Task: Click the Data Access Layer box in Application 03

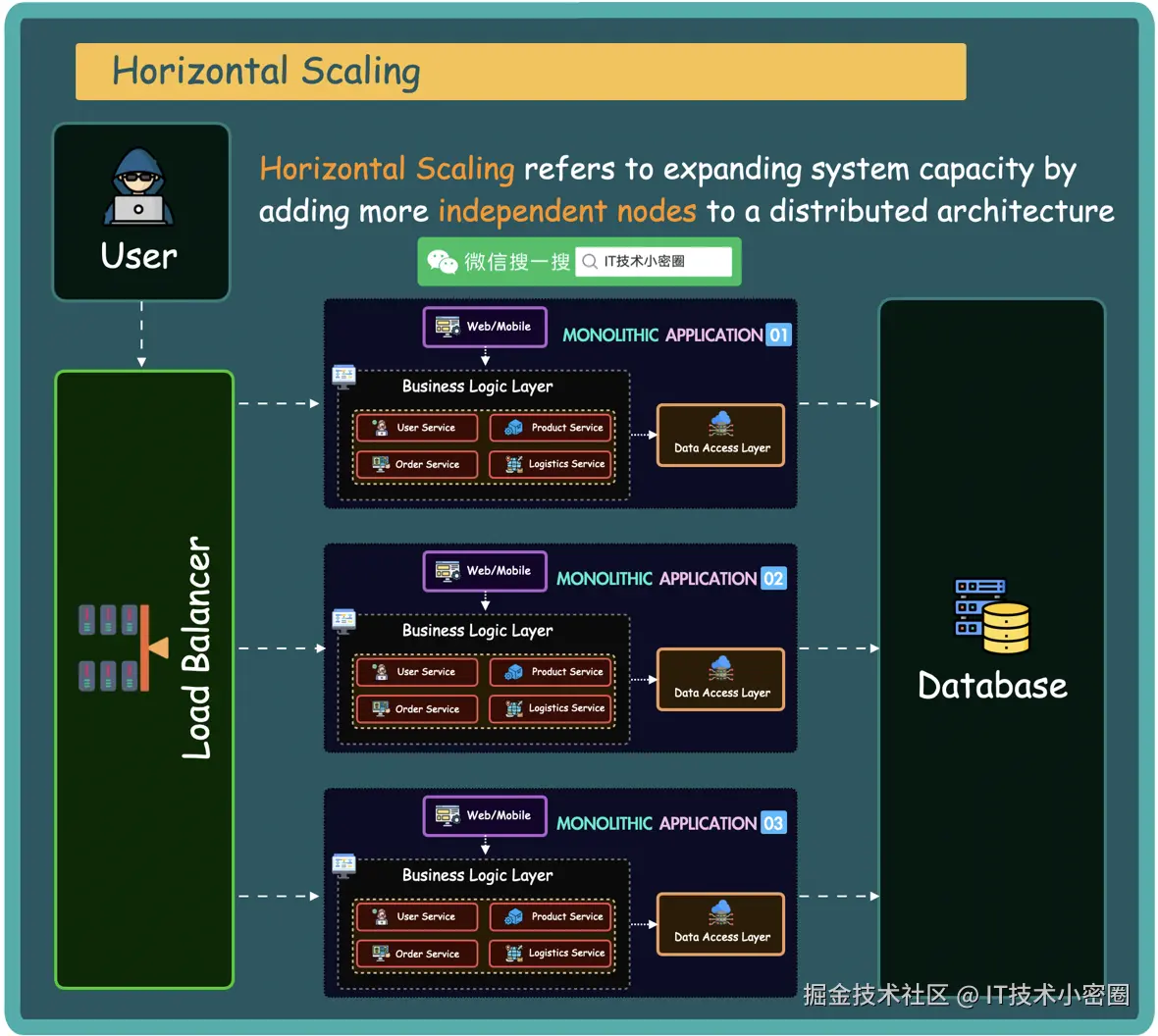Action: [721, 924]
